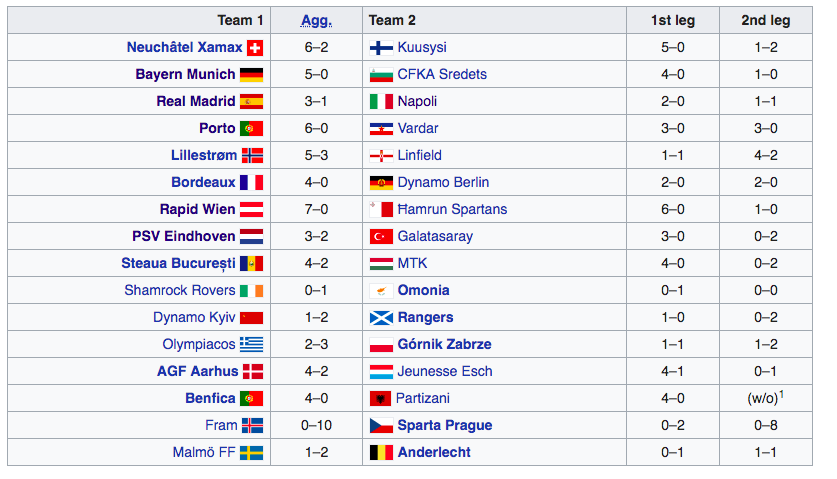Click the Finnish flag beside Kuusysi
This screenshot has width=837, height=479.
pos(381,48)
